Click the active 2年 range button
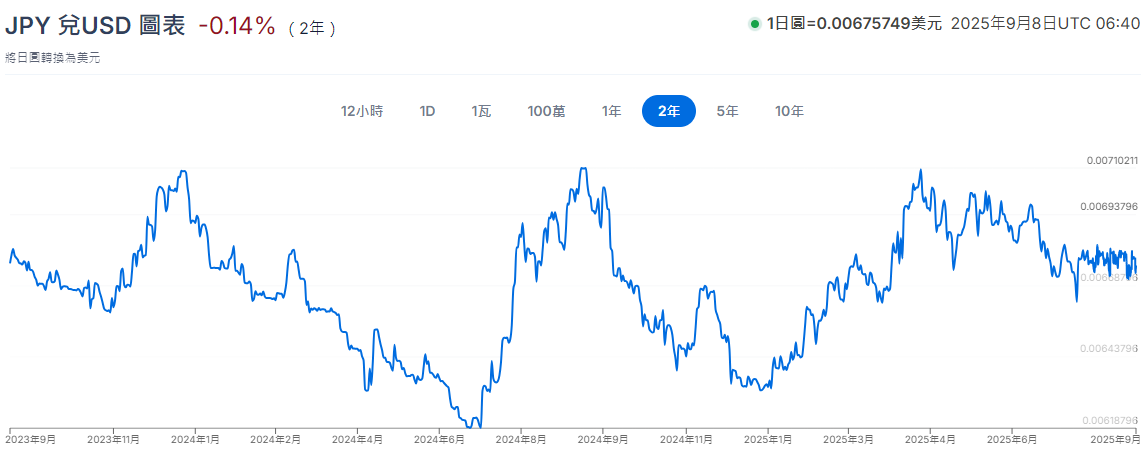The image size is (1144, 452). tap(669, 112)
